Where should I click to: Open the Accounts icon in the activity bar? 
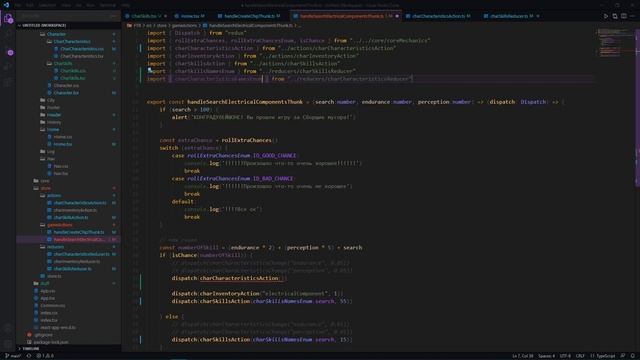[x=8, y=328]
